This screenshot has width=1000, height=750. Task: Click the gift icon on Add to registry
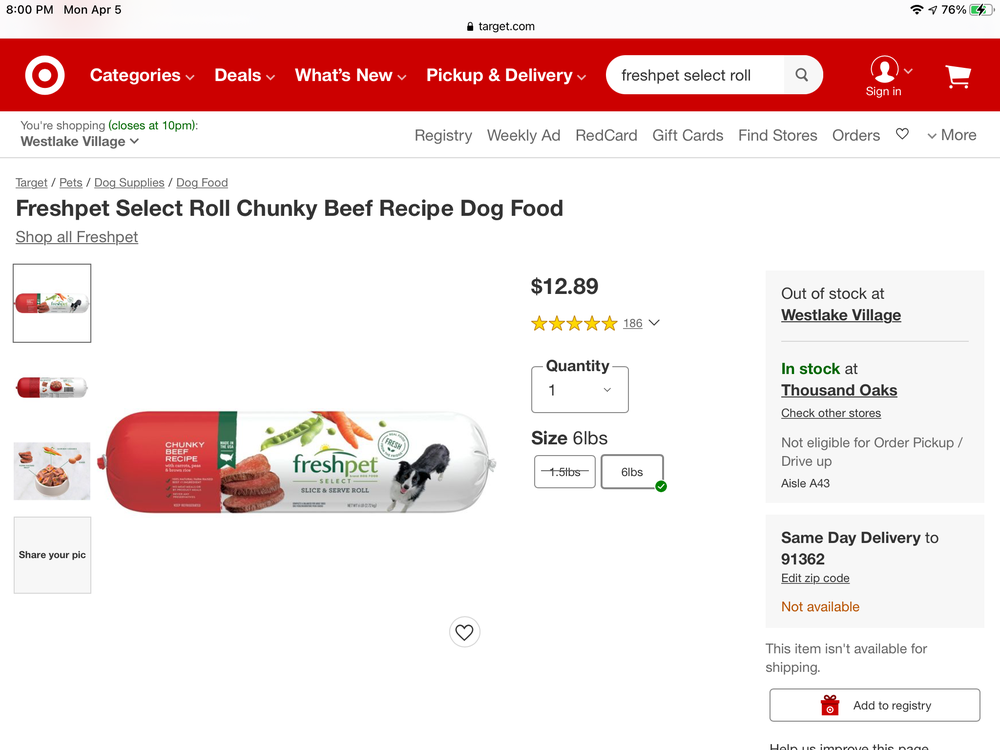pyautogui.click(x=830, y=705)
